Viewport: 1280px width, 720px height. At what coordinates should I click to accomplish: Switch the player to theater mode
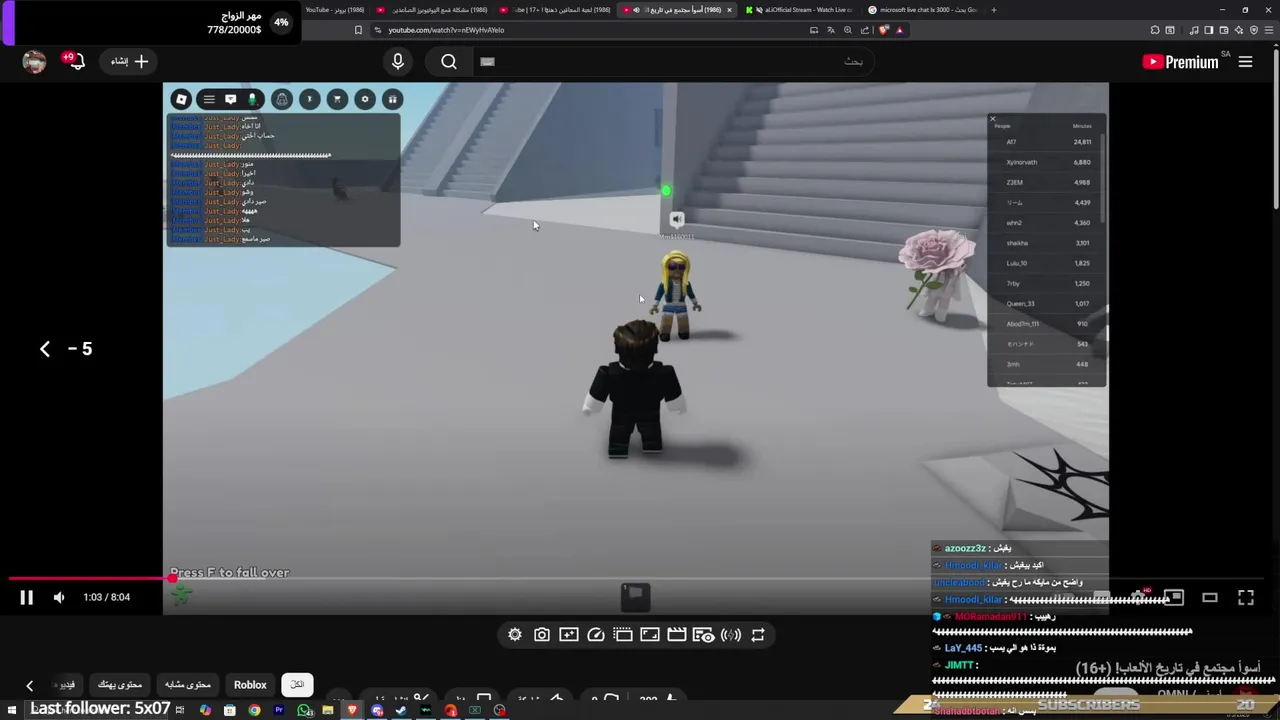[x=1210, y=597]
